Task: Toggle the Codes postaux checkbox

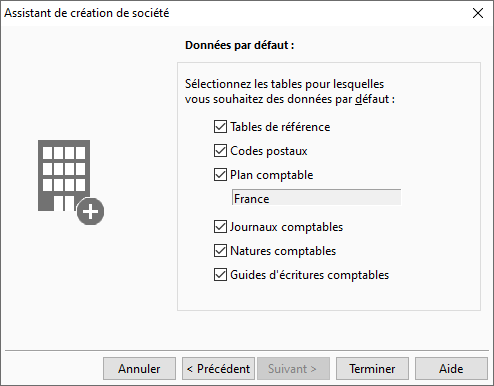Action: click(x=220, y=151)
